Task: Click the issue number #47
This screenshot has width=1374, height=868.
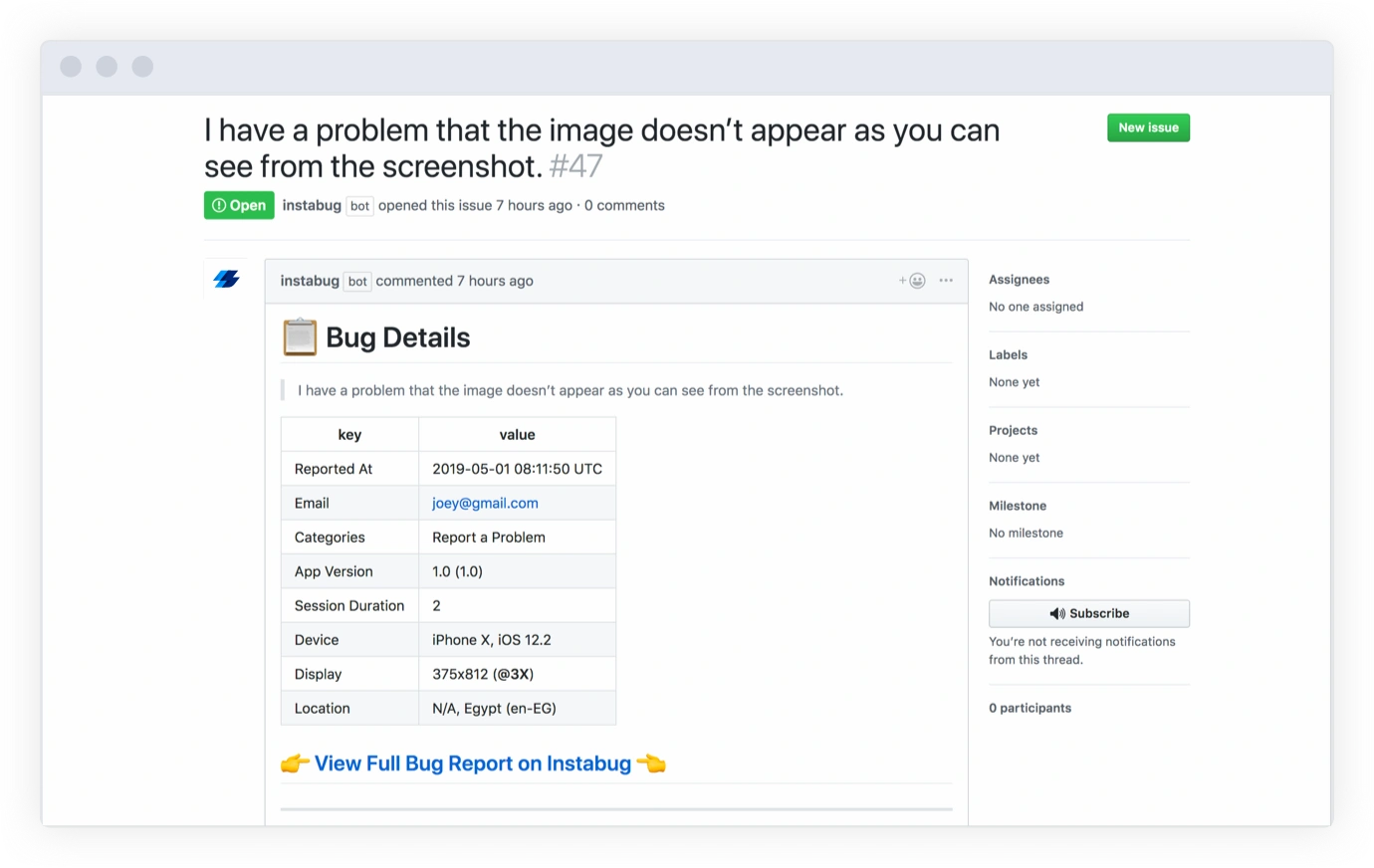Action: [x=575, y=166]
